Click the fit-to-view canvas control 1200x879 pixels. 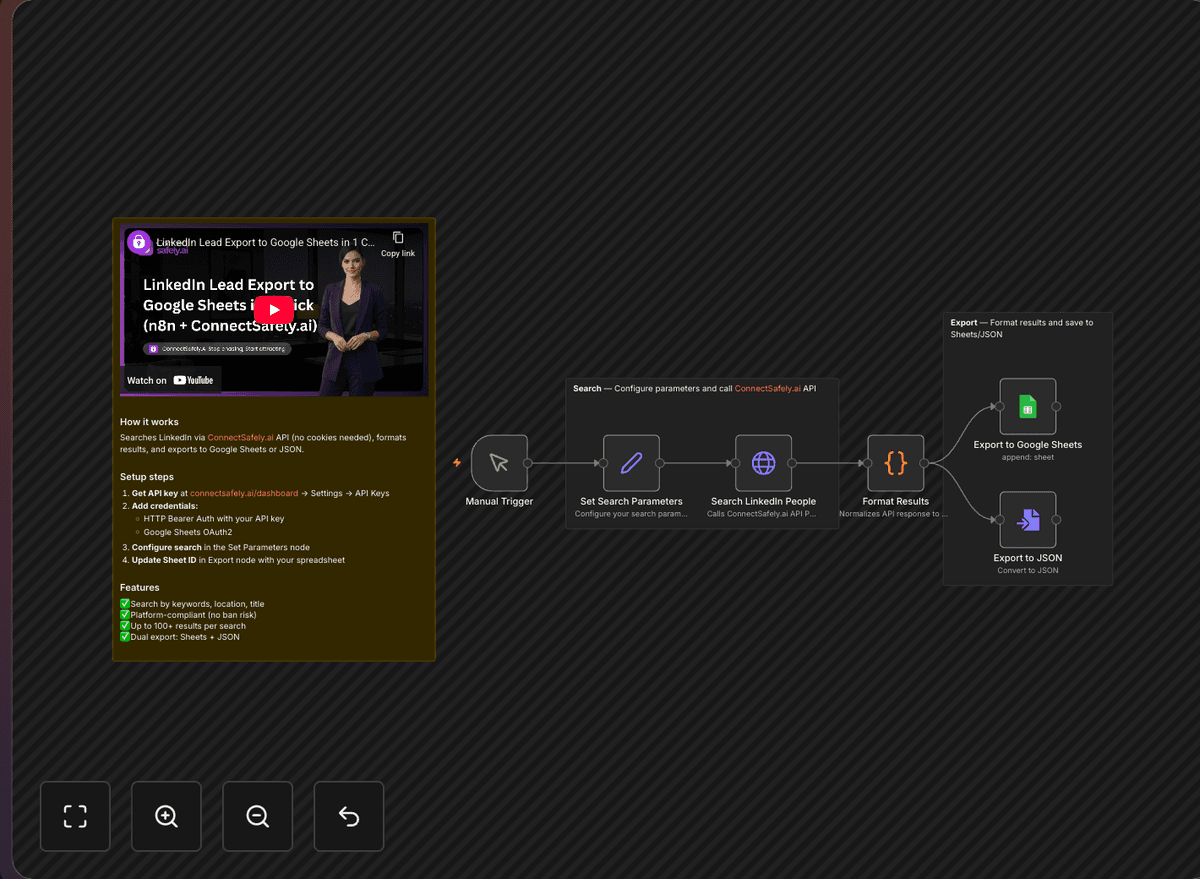pyautogui.click(x=75, y=816)
